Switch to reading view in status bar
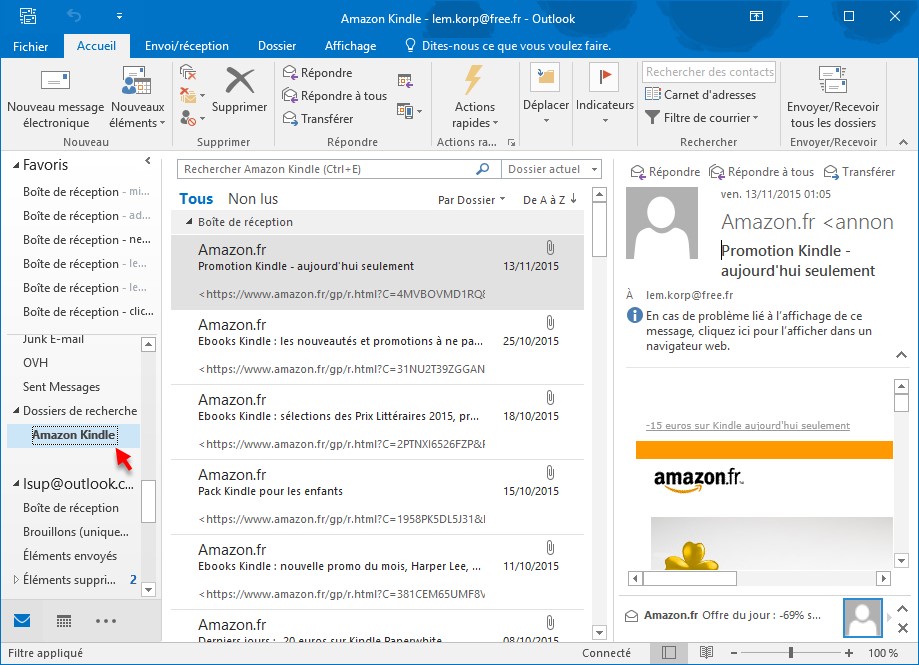 pos(707,653)
